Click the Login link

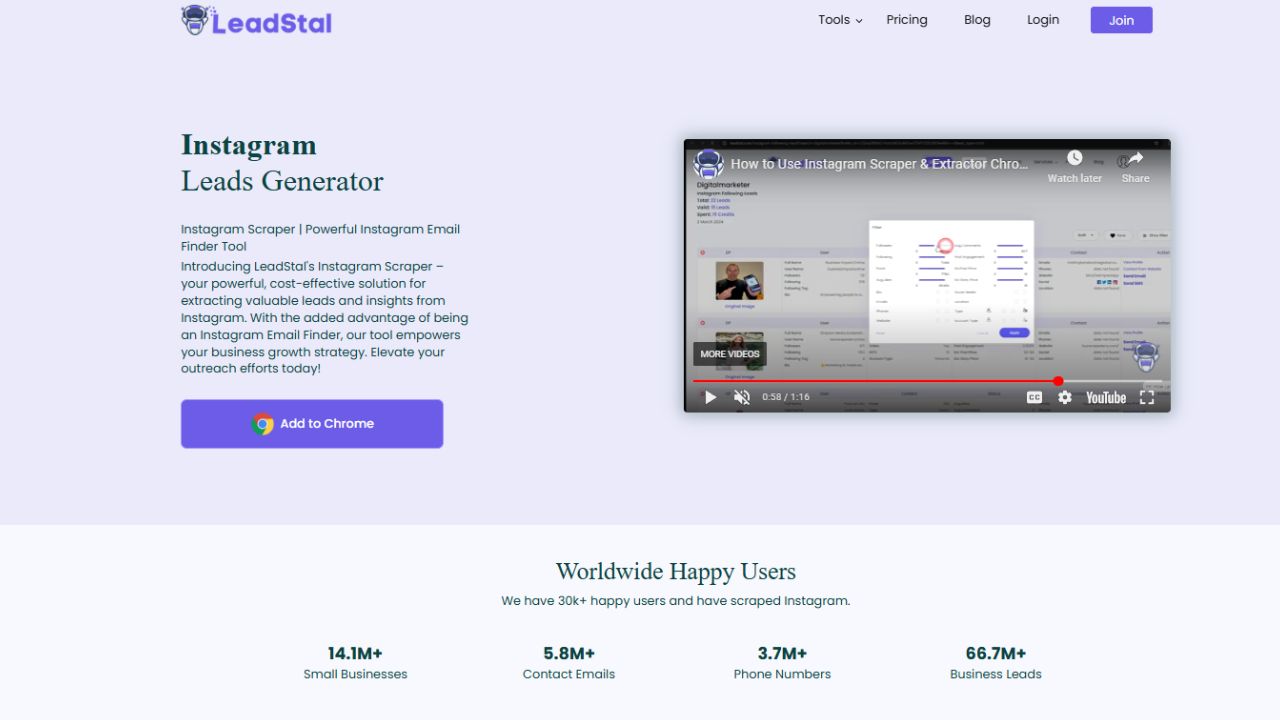tap(1043, 20)
